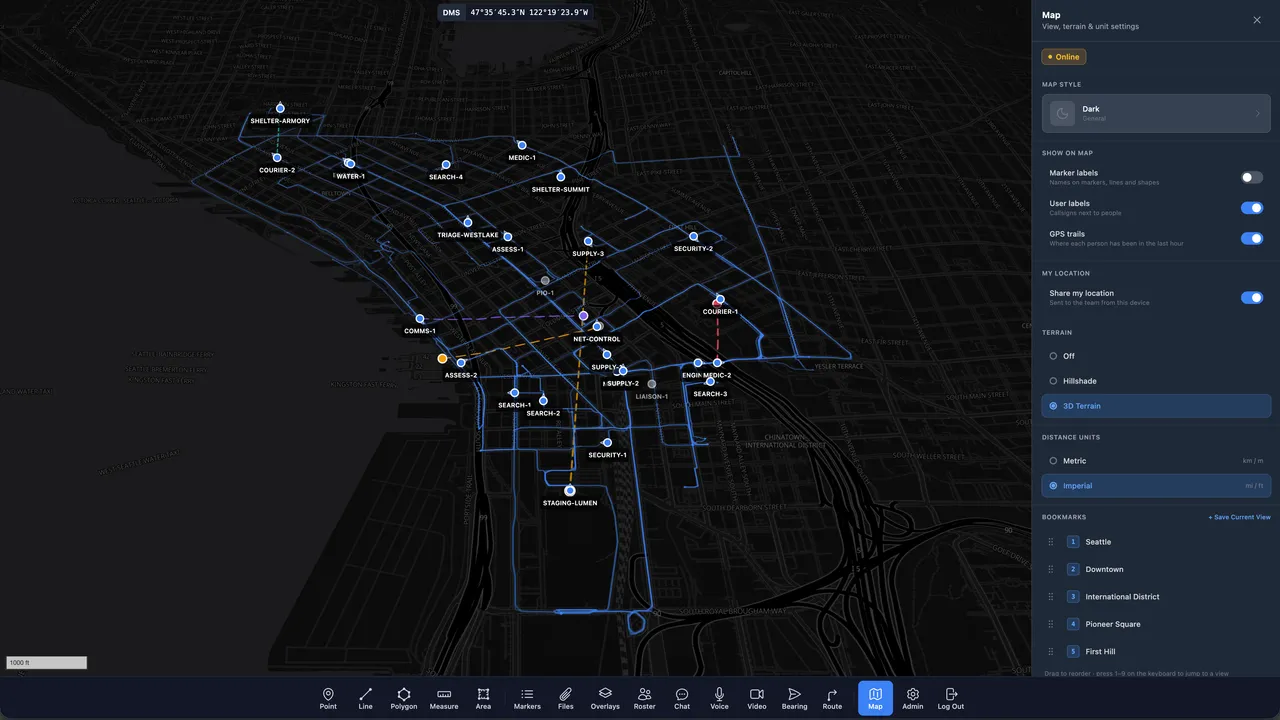Click the Online status badge
This screenshot has height=720, width=1280.
[1064, 57]
